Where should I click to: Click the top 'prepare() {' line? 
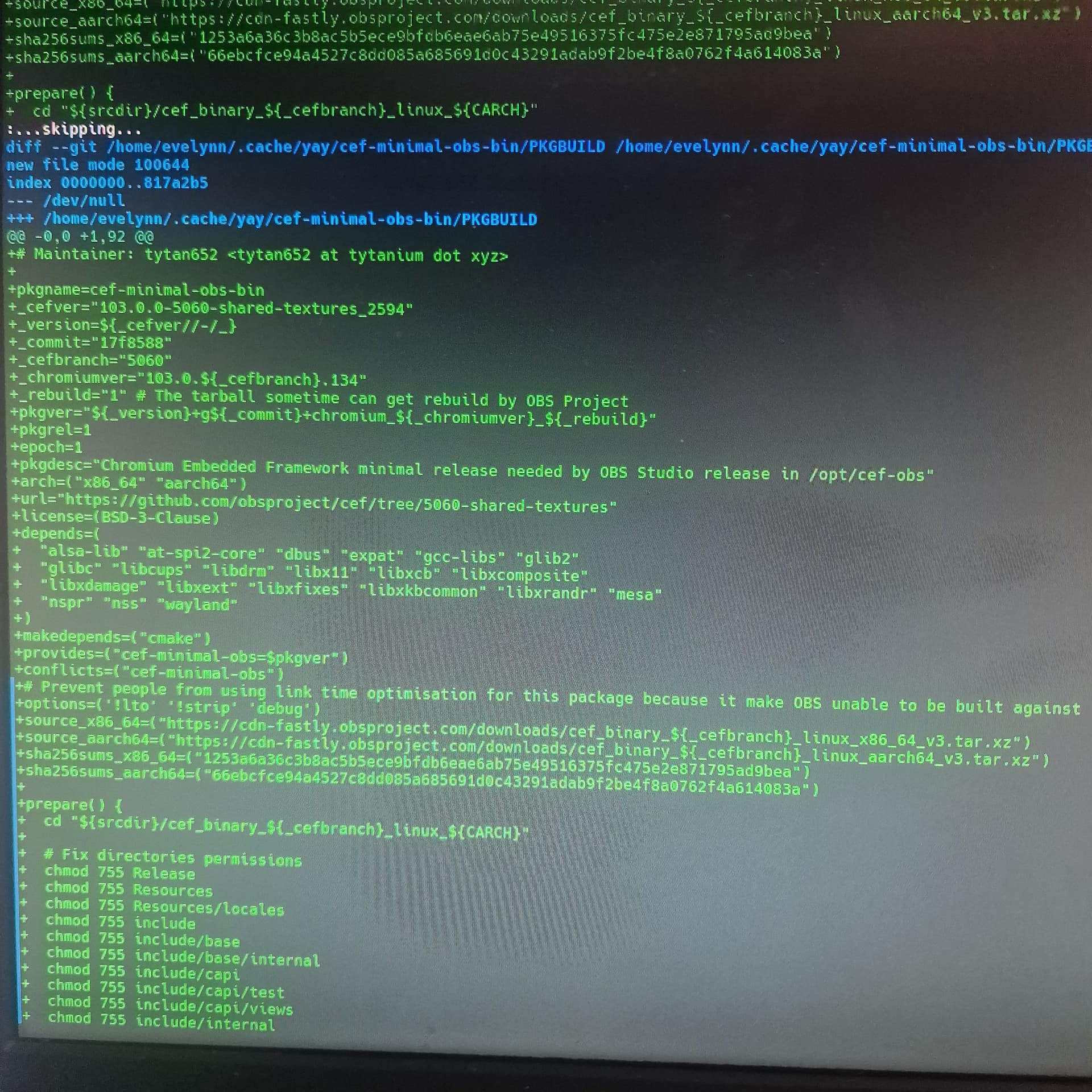click(60, 92)
